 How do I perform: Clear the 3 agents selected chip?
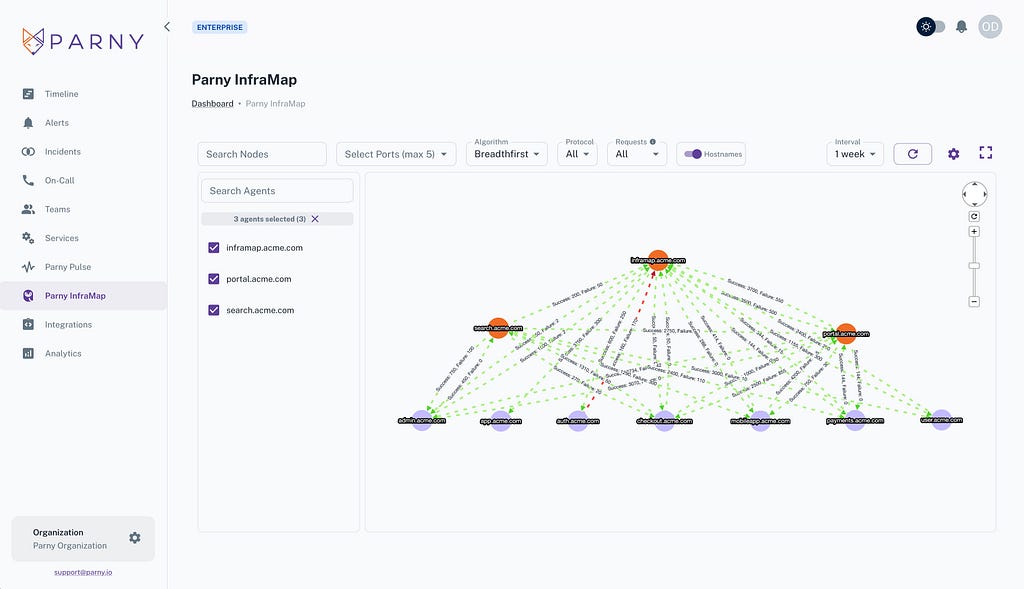click(x=315, y=219)
